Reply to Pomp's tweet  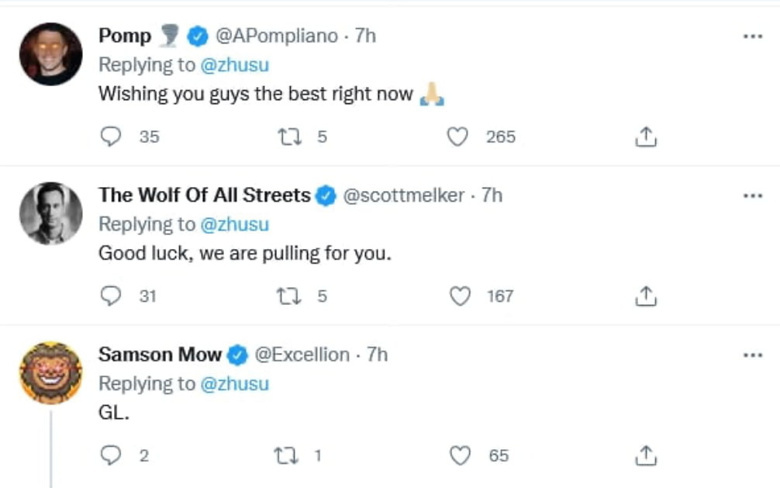click(111, 137)
